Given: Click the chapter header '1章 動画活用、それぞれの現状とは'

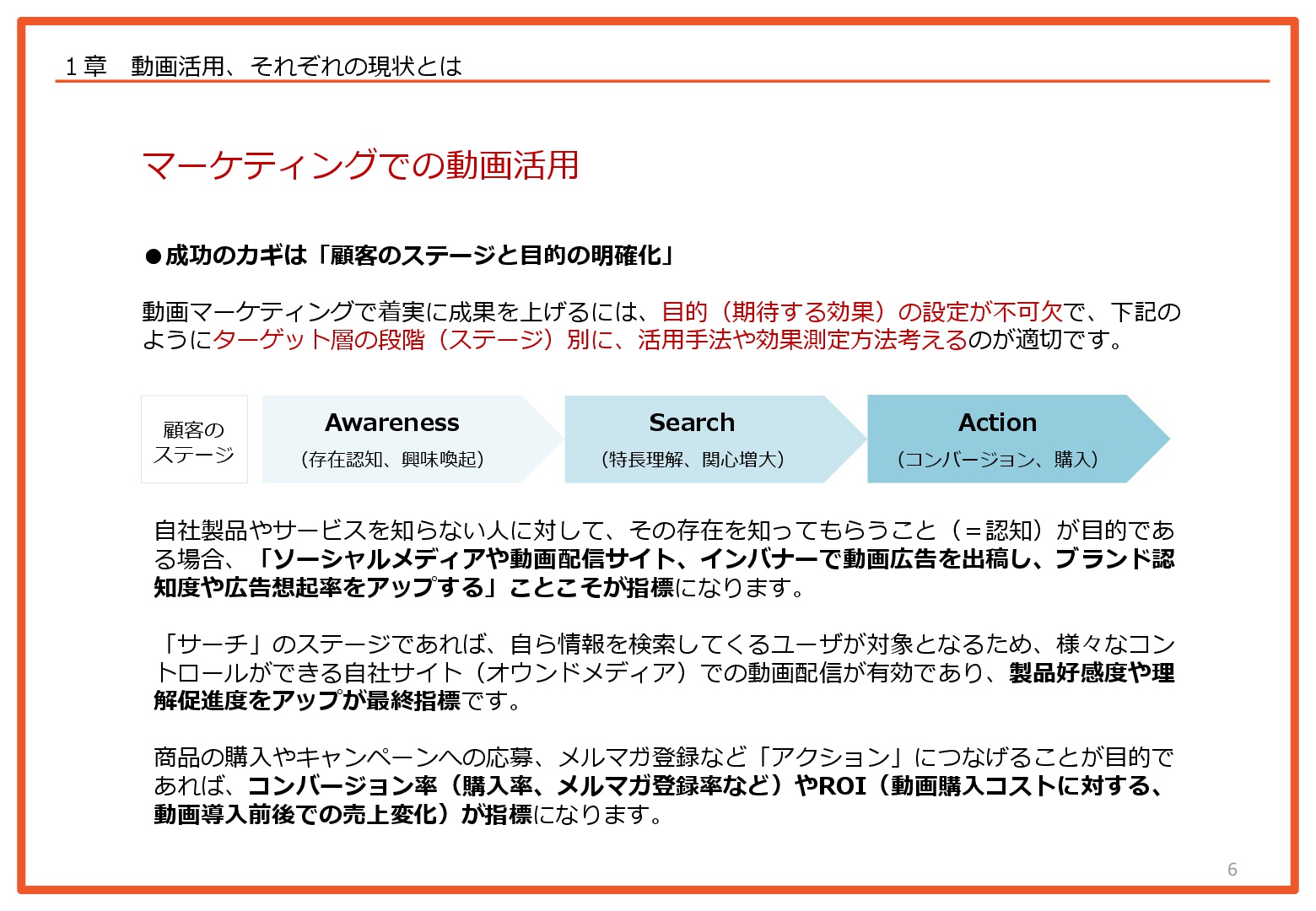Looking at the screenshot, I should [x=264, y=66].
